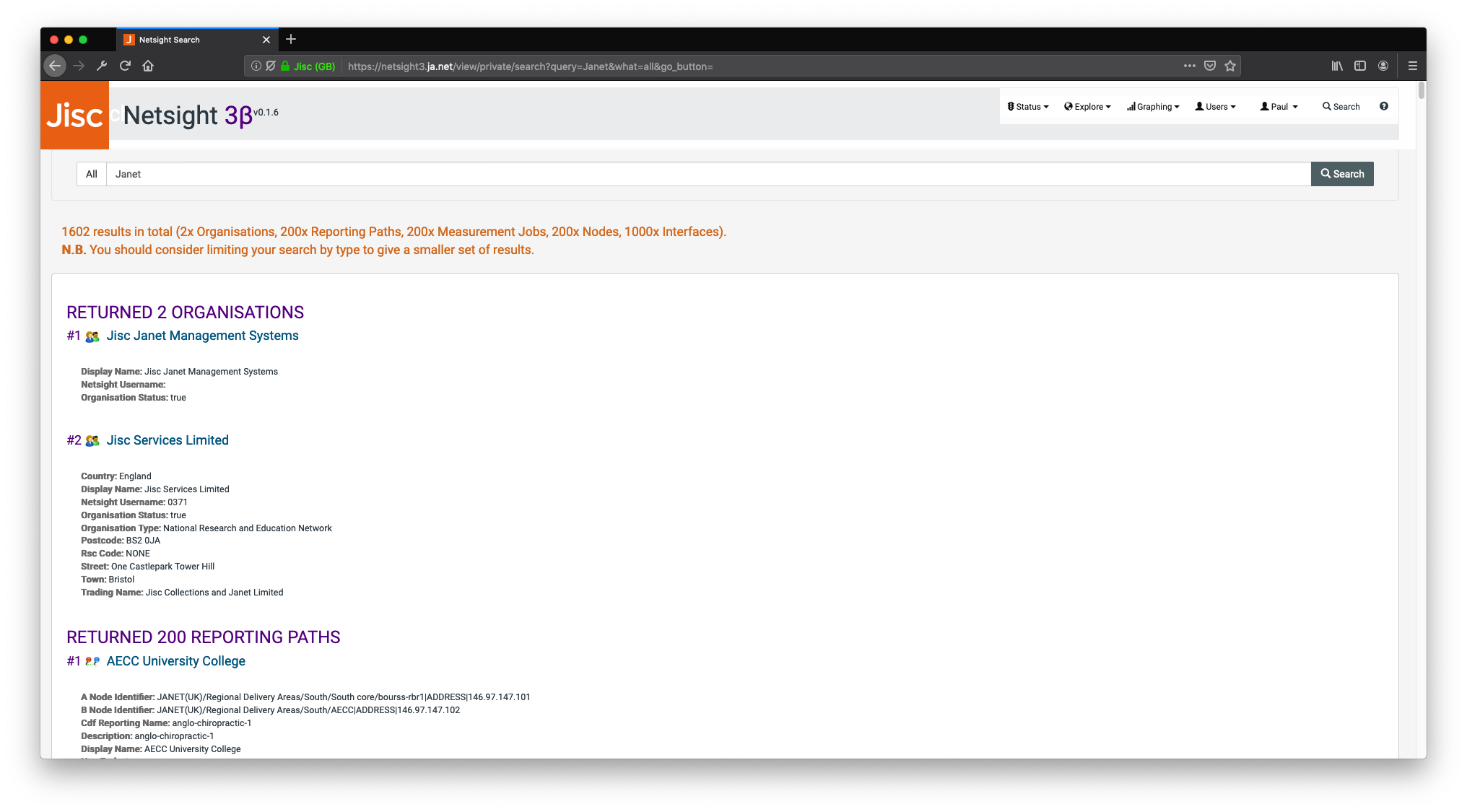This screenshot has height=812, width=1467.
Task: Open the browser hamburger menu
Action: tap(1413, 66)
